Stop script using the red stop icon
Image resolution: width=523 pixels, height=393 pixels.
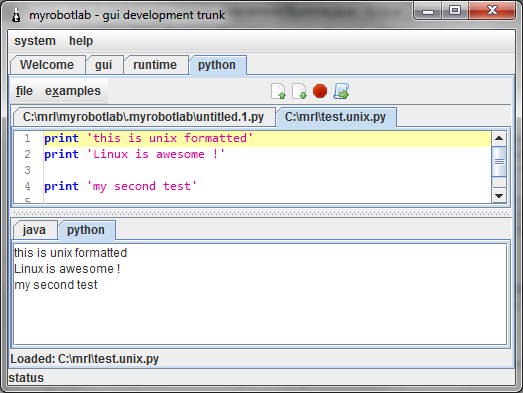click(320, 91)
